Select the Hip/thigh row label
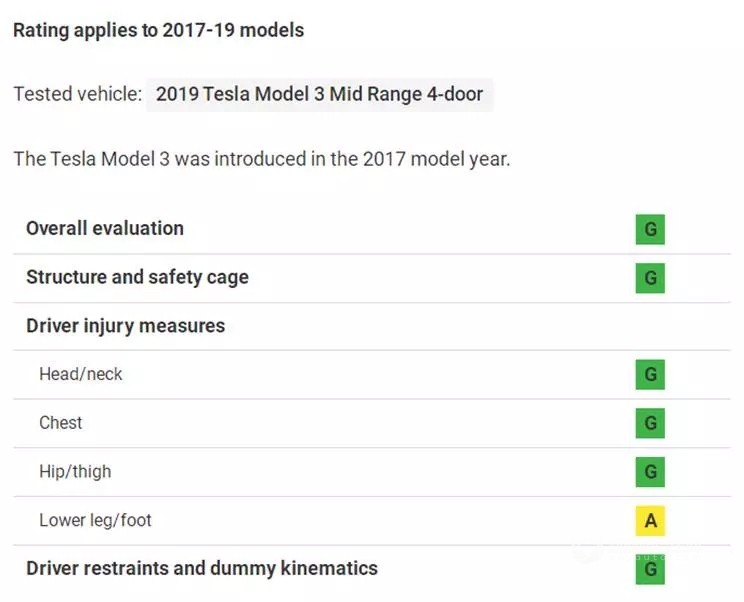Image resolution: width=744 pixels, height=602 pixels. pos(75,472)
